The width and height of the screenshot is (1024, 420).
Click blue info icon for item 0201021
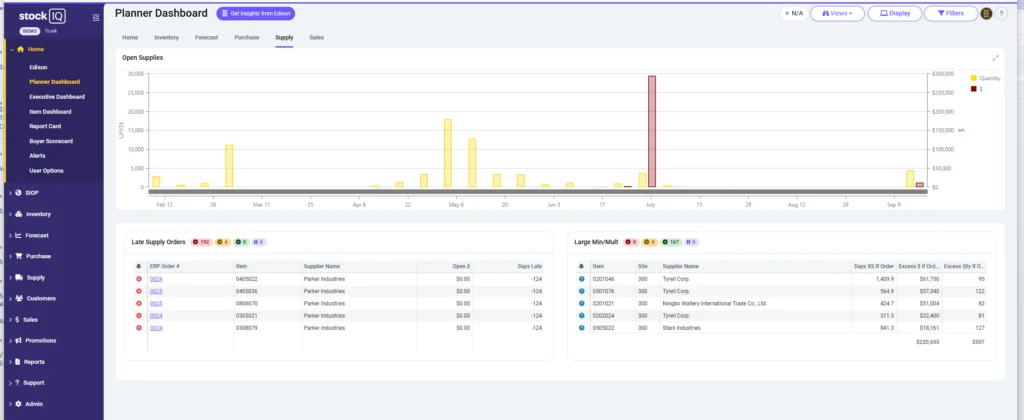(x=581, y=303)
